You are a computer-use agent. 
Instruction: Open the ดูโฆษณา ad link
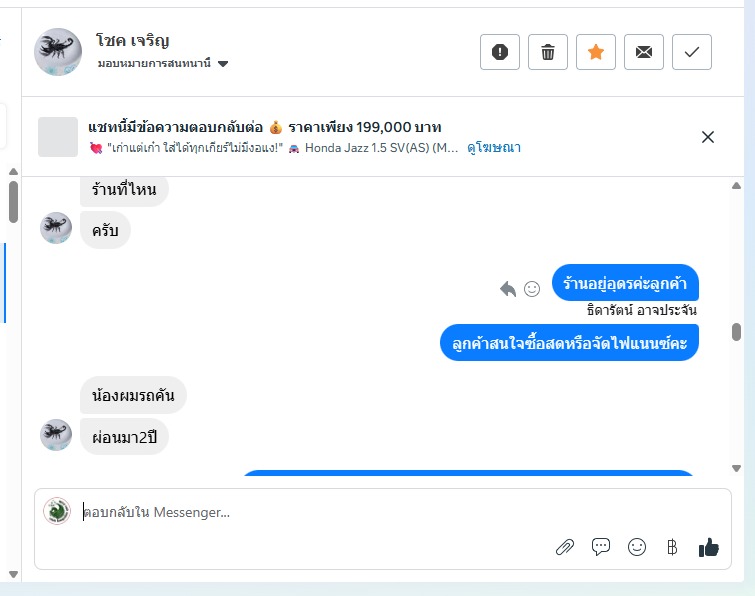pyautogui.click(x=494, y=148)
